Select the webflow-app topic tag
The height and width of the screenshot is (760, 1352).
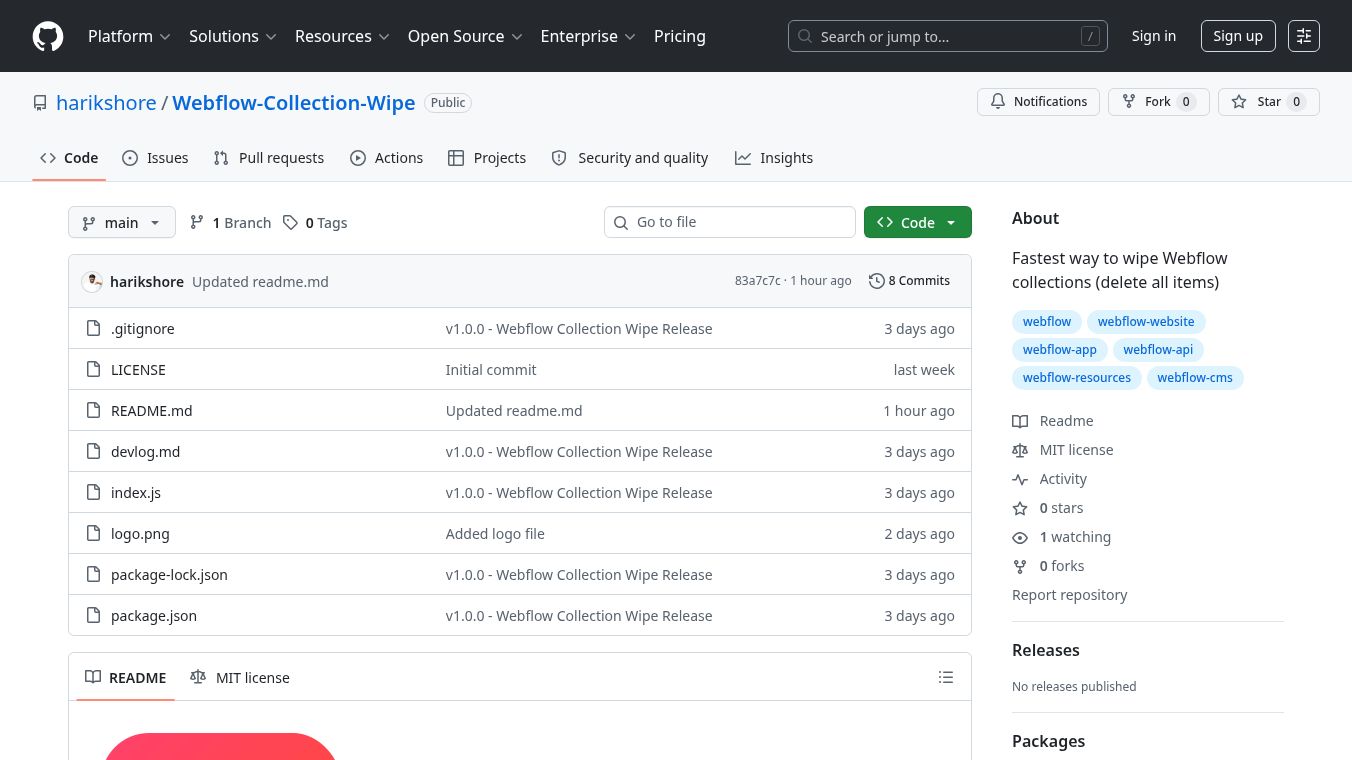1060,350
